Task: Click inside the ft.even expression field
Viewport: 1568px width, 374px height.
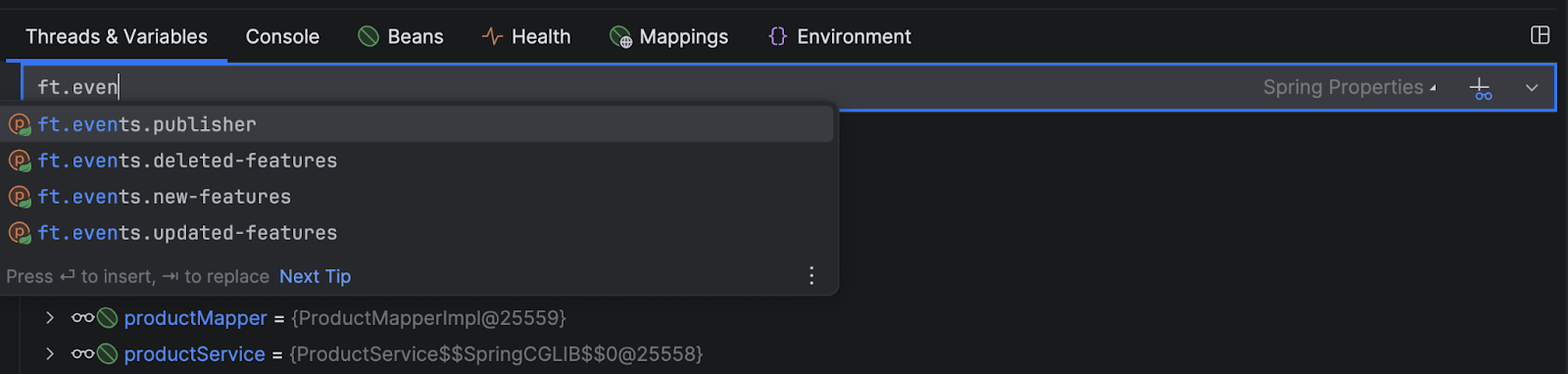Action: 637,87
